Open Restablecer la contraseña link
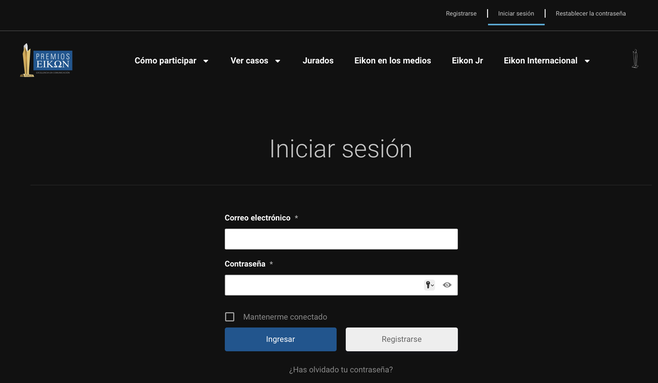The height and width of the screenshot is (383, 658). click(x=590, y=13)
